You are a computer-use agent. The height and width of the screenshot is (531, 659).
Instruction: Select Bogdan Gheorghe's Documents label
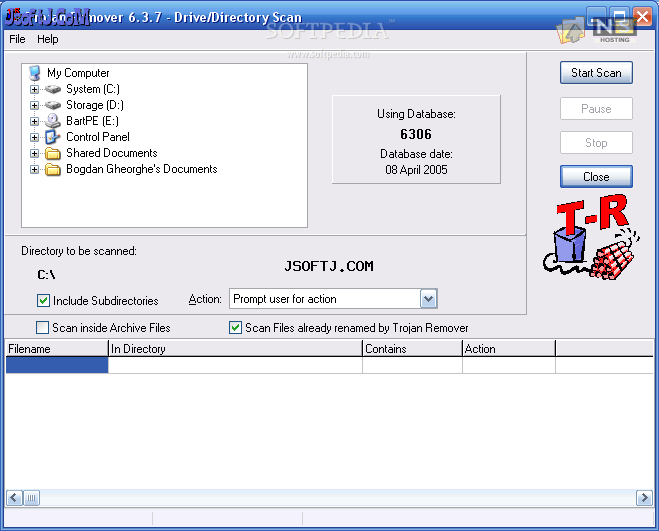pyautogui.click(x=142, y=169)
